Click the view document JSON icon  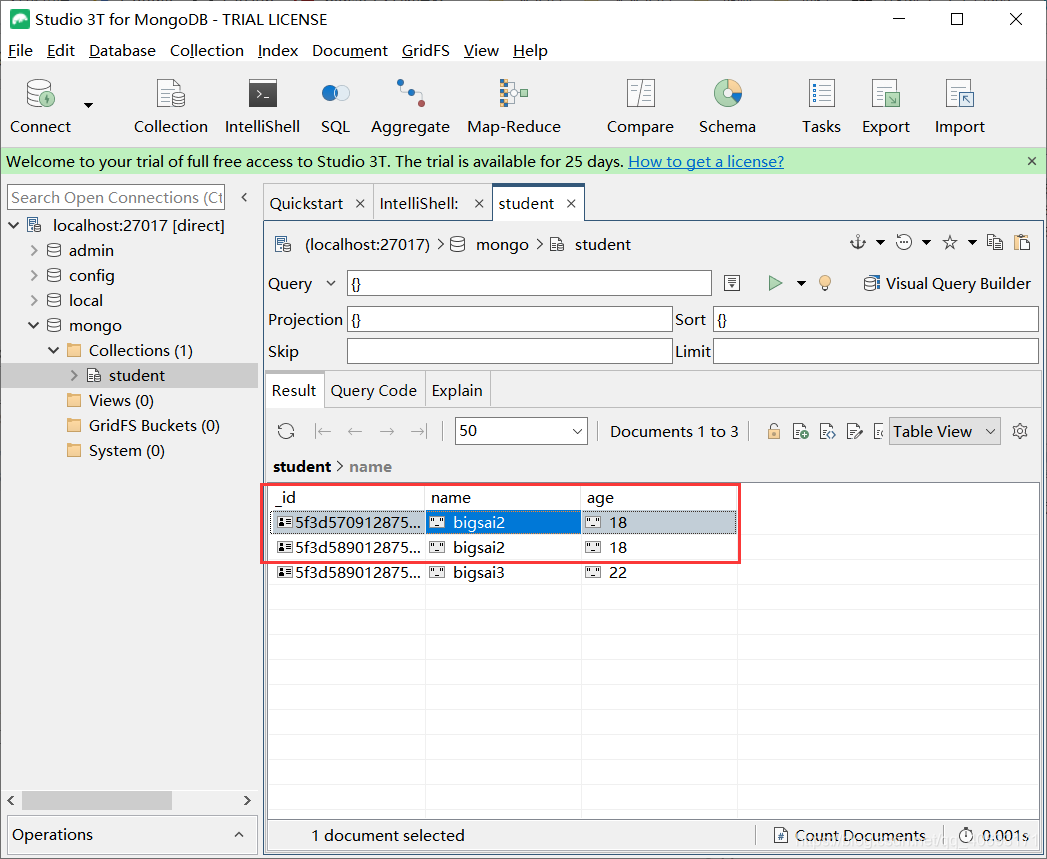[827, 432]
